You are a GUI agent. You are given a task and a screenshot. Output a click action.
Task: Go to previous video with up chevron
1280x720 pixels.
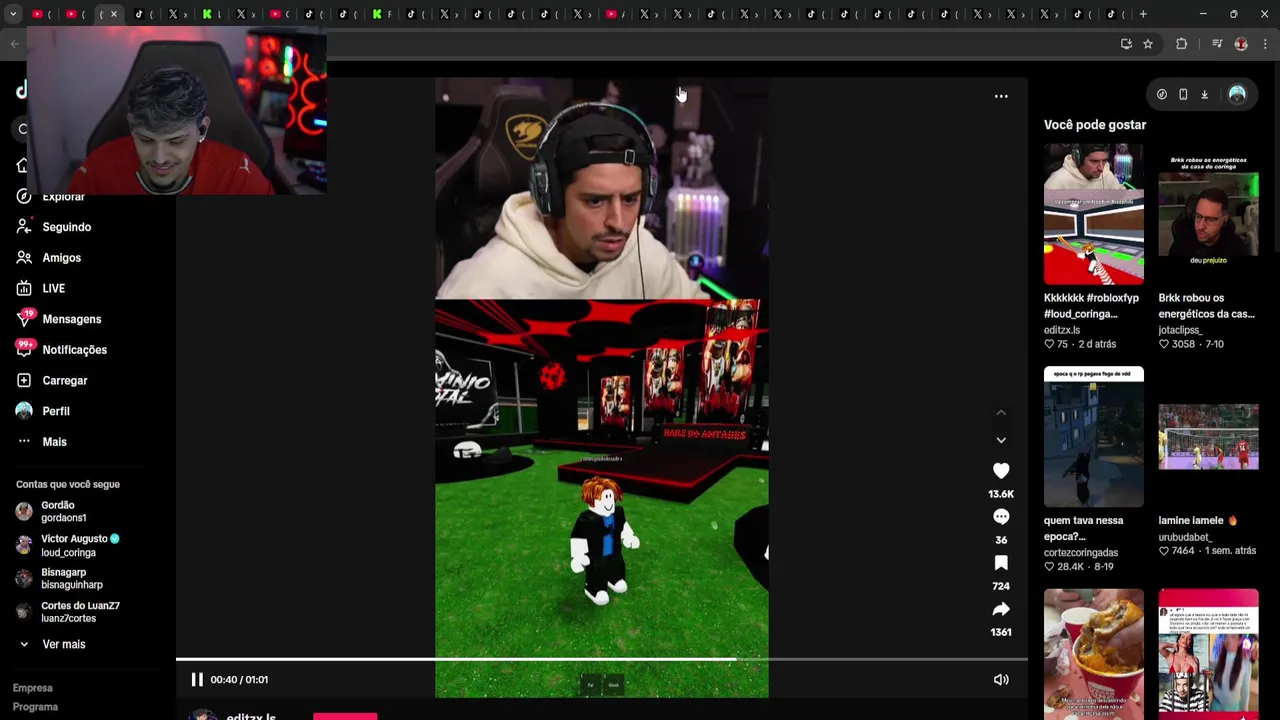pos(1001,412)
